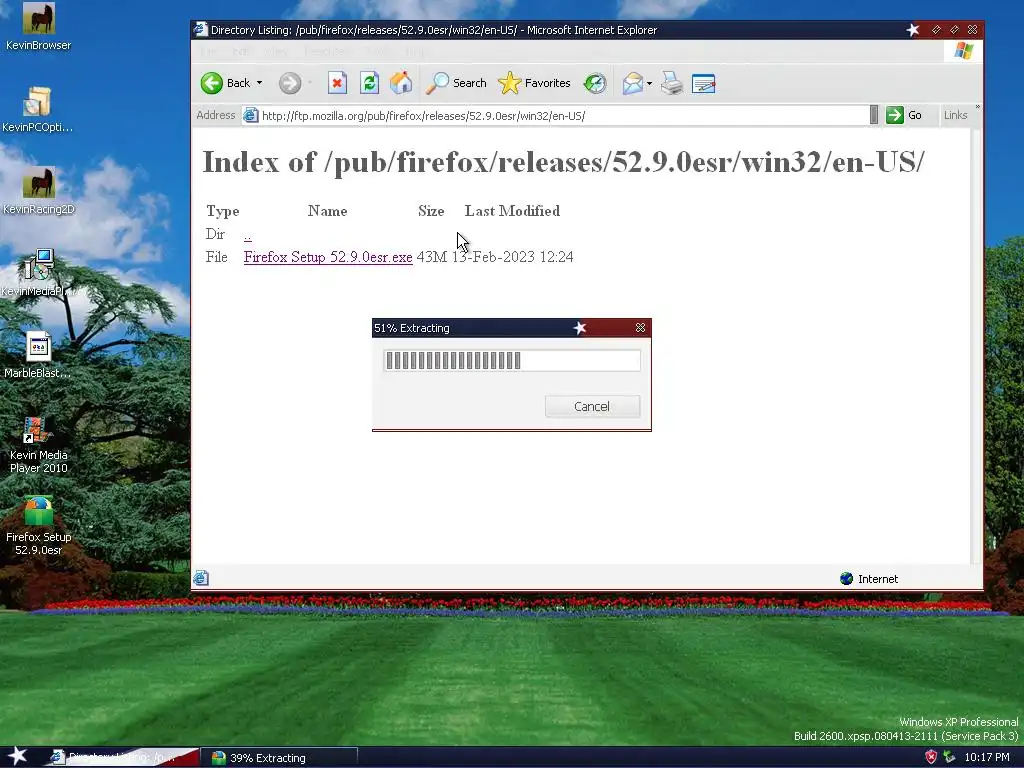The width and height of the screenshot is (1024, 768).
Task: Click the '43M' file size text
Action: (432, 257)
